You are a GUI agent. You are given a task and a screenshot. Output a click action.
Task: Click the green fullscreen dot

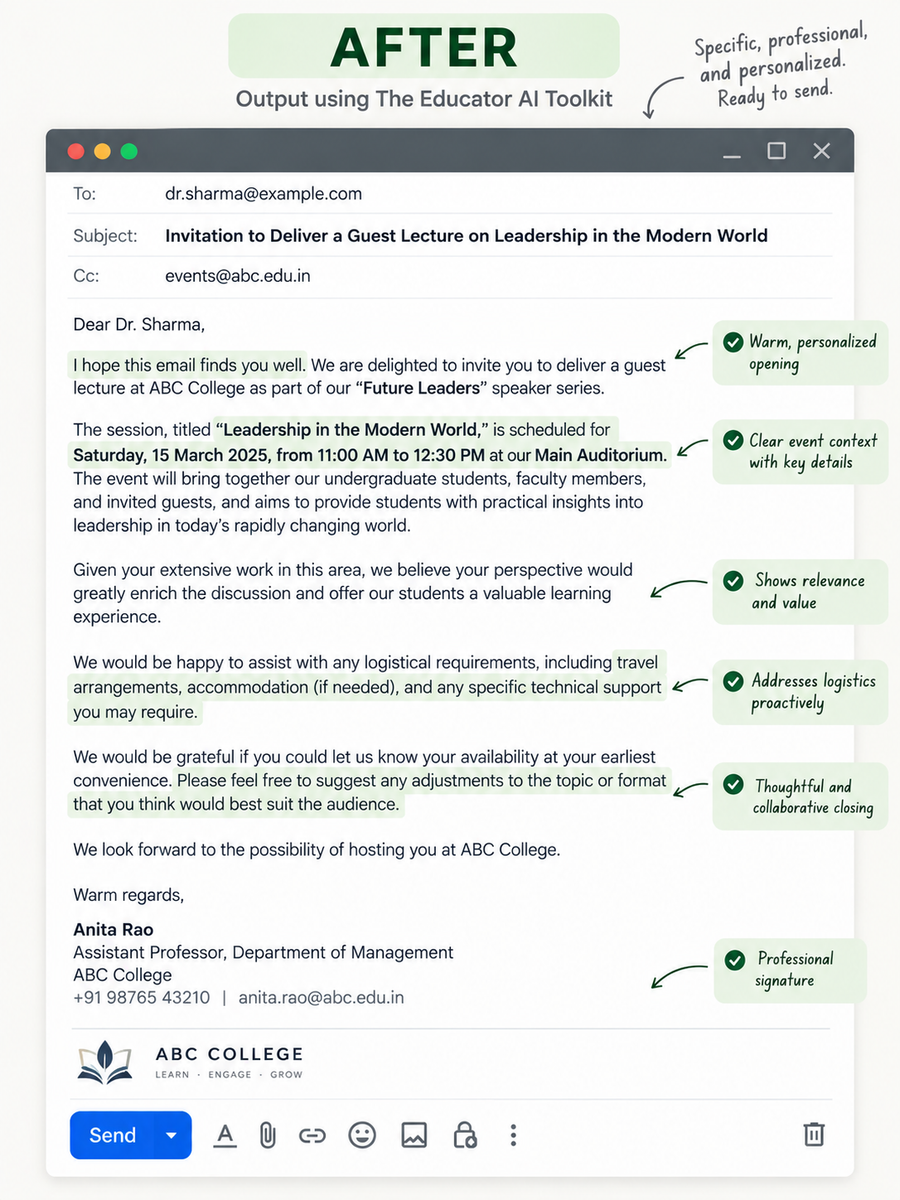click(x=129, y=152)
